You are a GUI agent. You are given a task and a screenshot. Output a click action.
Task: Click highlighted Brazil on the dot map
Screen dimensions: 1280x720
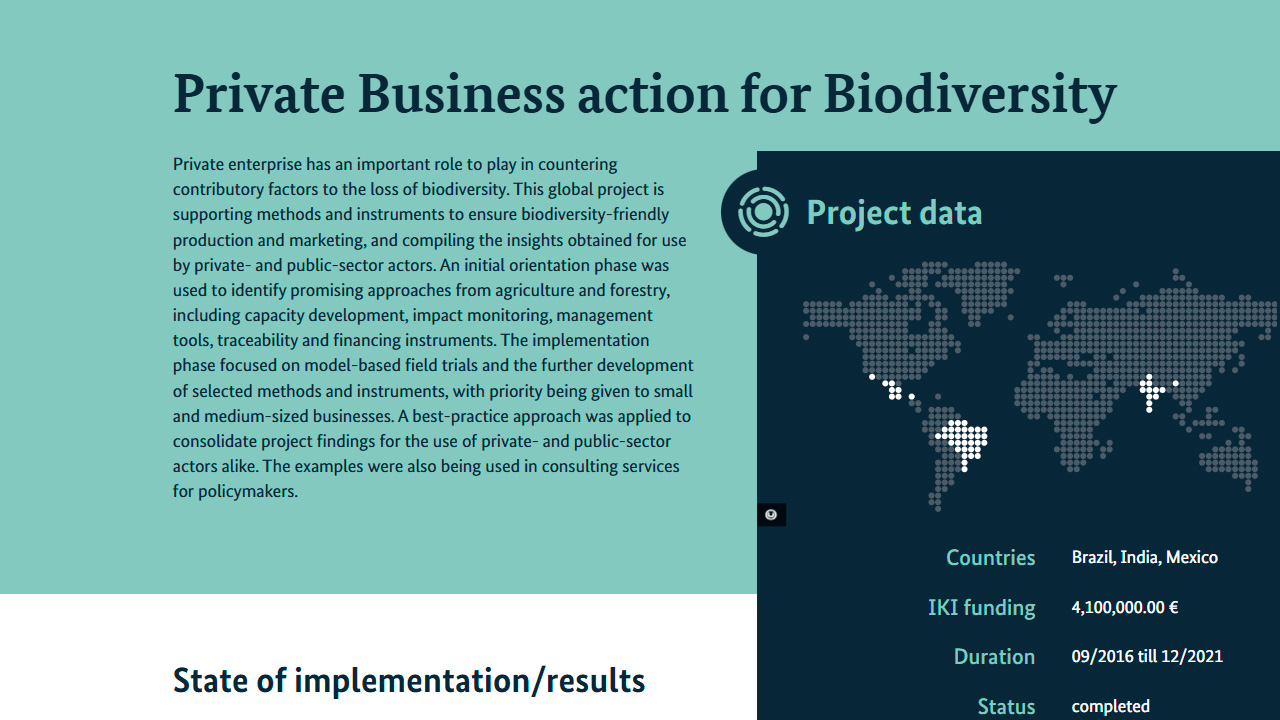tap(962, 440)
